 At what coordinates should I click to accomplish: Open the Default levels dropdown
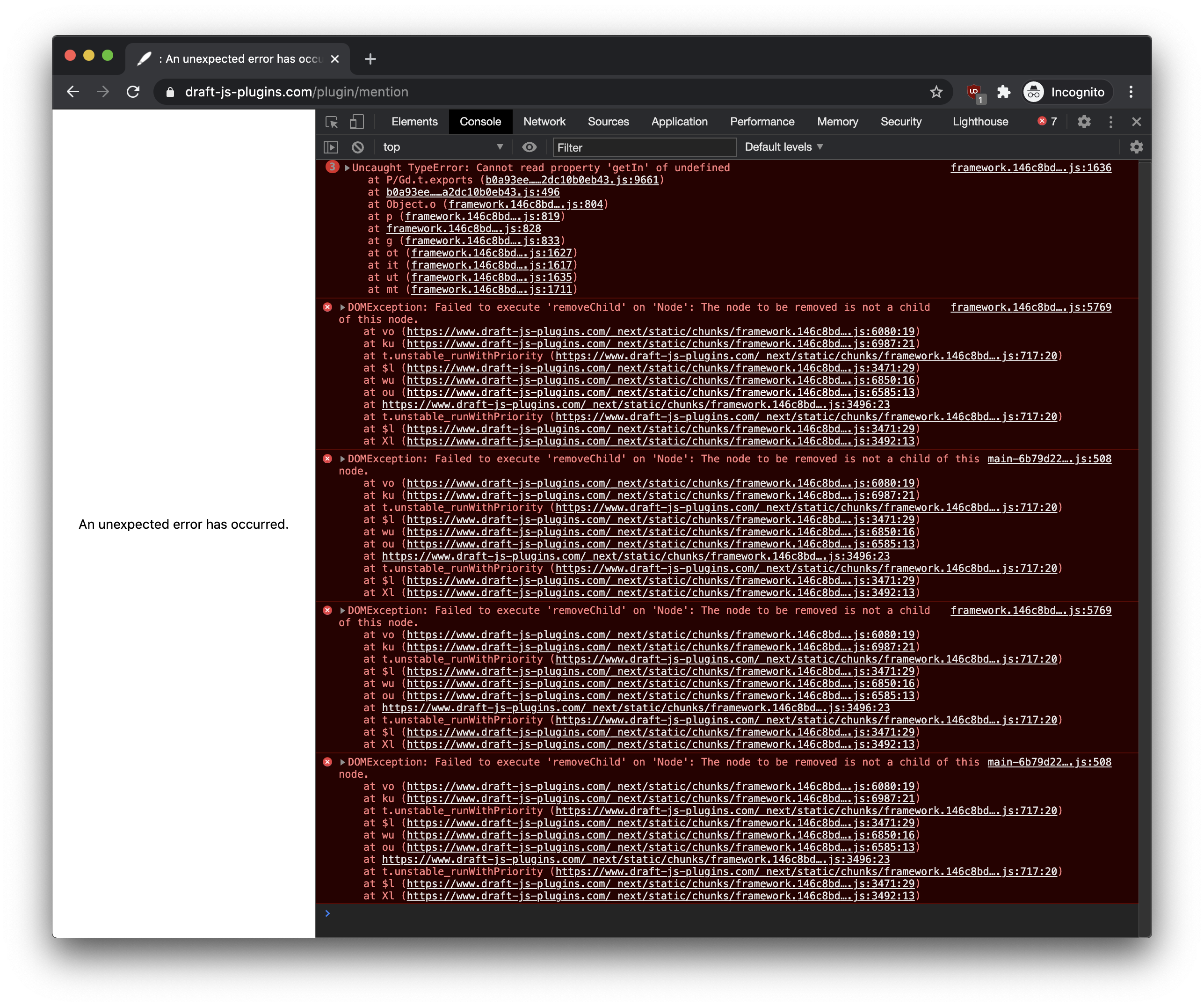coord(783,147)
